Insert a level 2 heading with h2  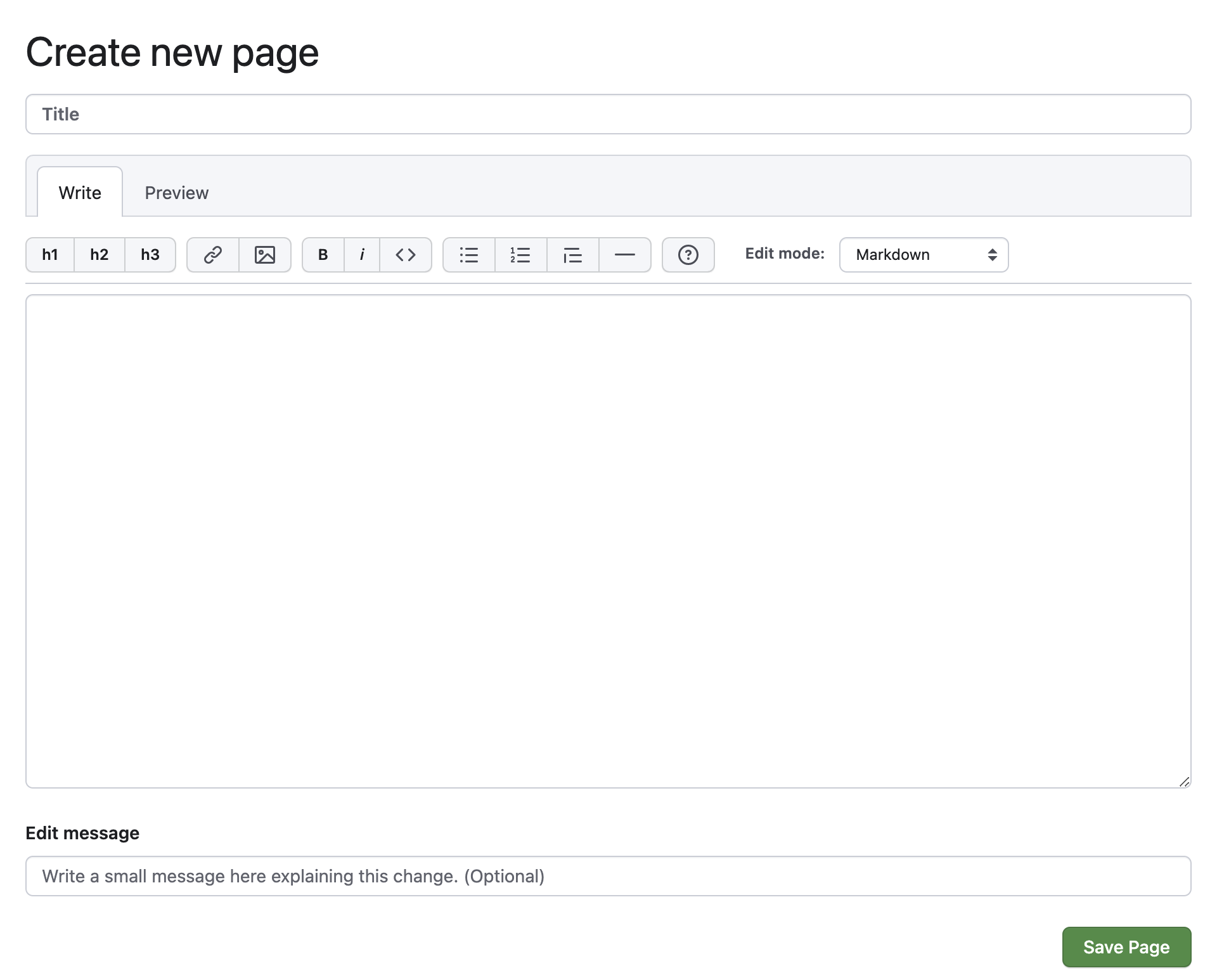pos(100,255)
